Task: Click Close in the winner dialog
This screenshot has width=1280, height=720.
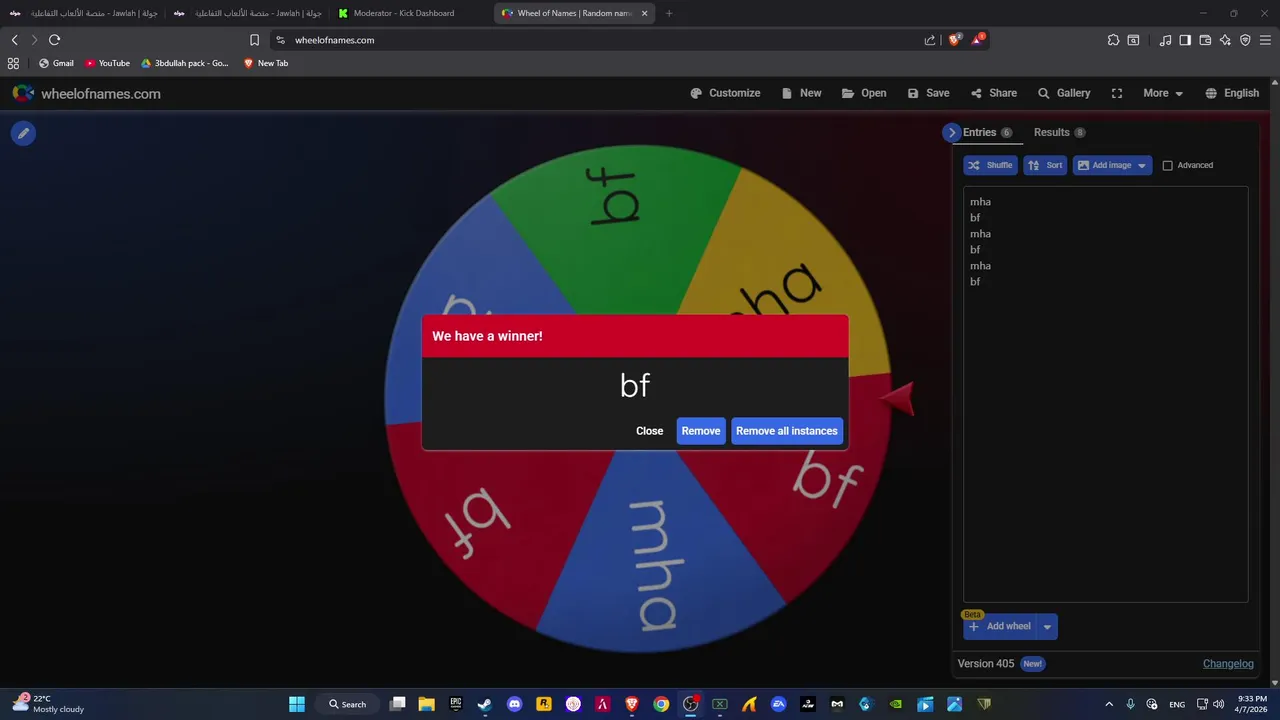Action: coord(649,431)
